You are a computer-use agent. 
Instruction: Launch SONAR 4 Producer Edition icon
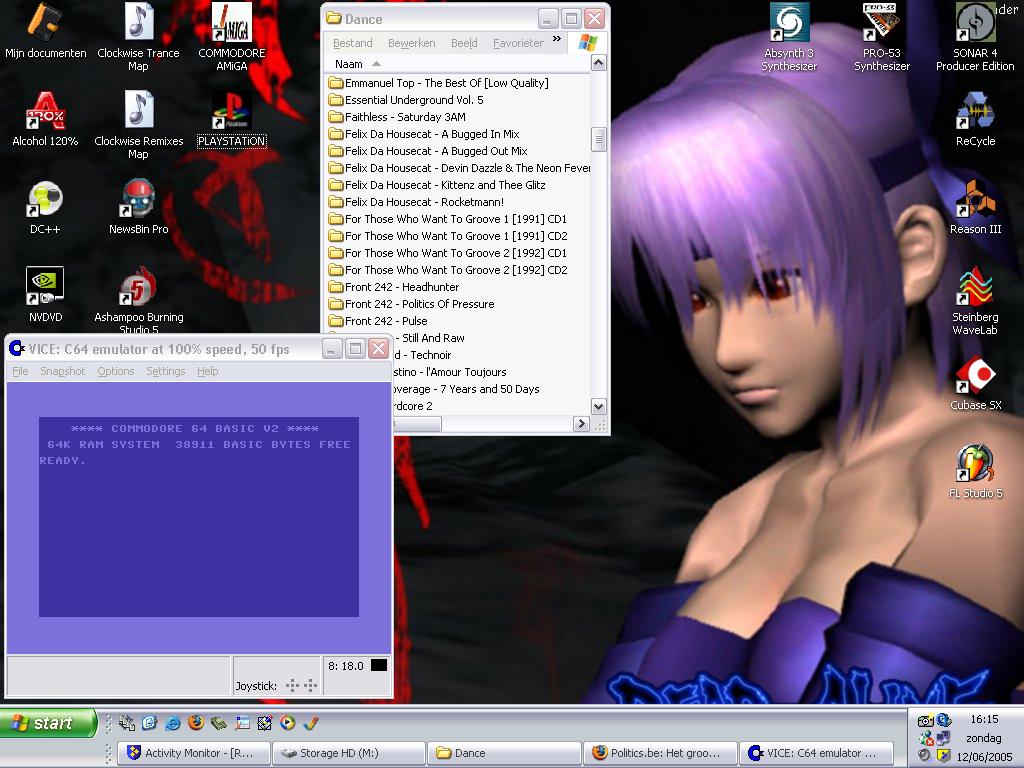click(975, 24)
